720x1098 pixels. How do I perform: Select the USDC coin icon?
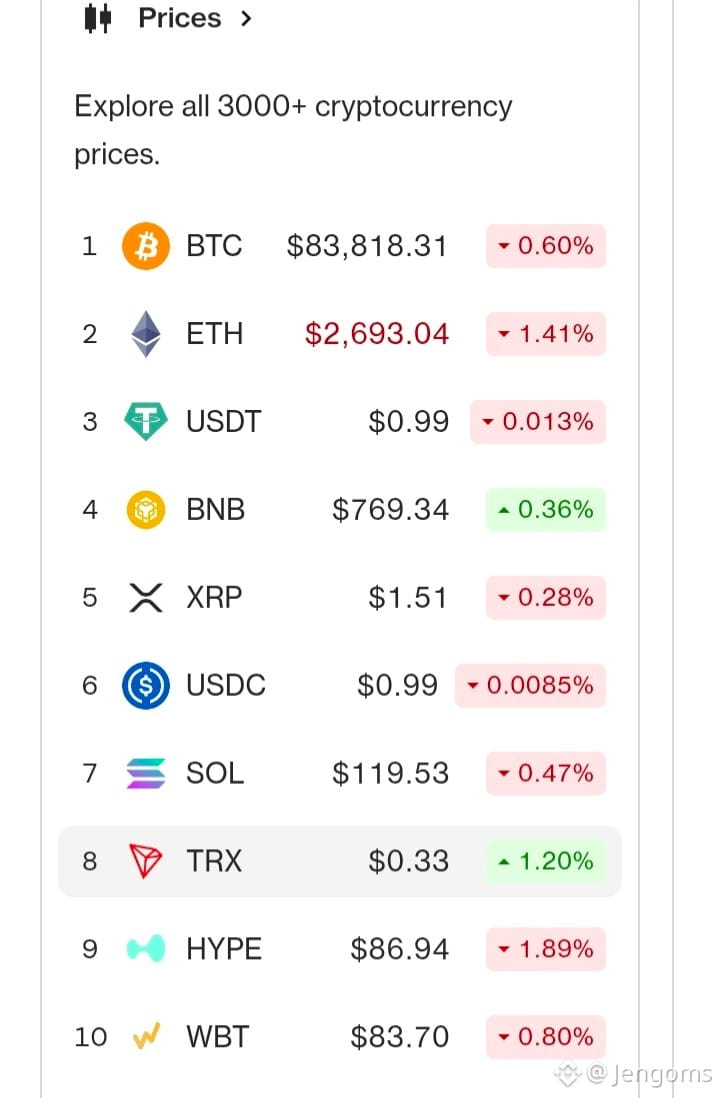[x=146, y=686]
